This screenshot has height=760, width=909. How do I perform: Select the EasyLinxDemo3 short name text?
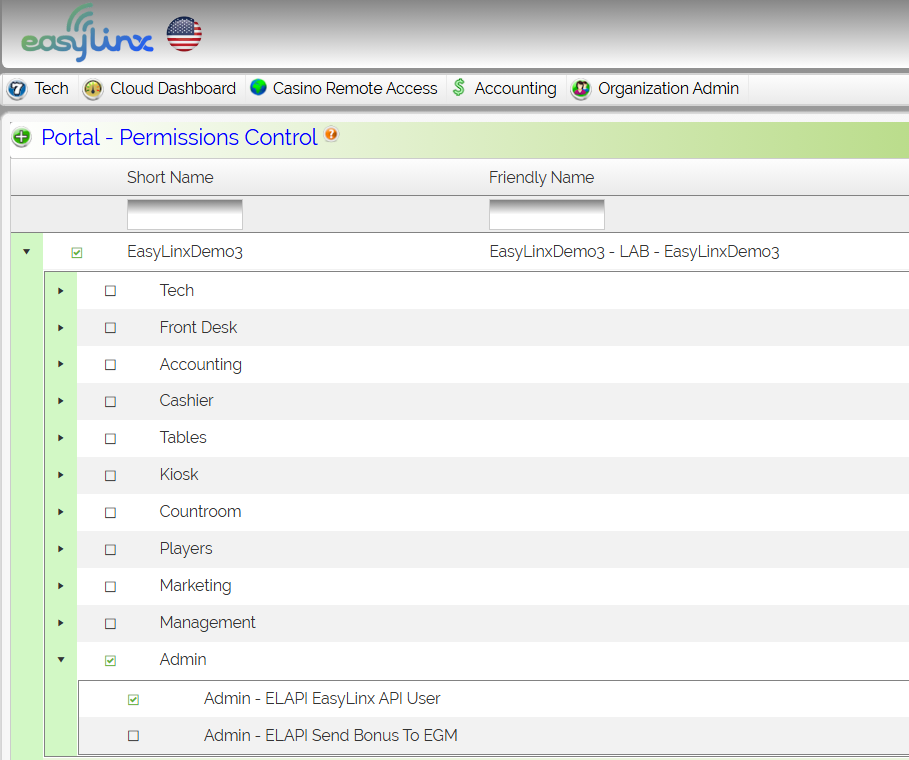pos(185,252)
